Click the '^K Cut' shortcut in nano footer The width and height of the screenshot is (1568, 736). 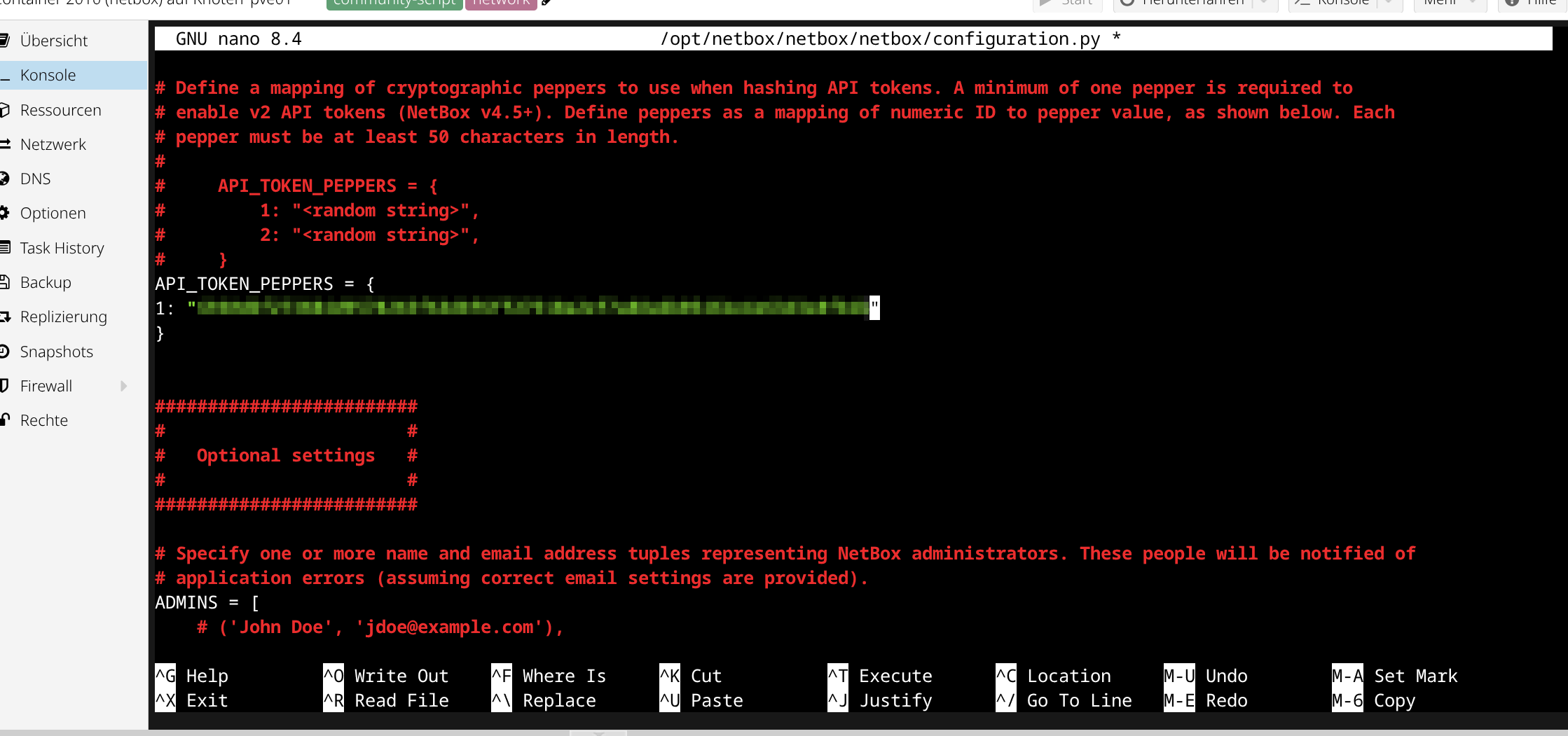pyautogui.click(x=691, y=676)
